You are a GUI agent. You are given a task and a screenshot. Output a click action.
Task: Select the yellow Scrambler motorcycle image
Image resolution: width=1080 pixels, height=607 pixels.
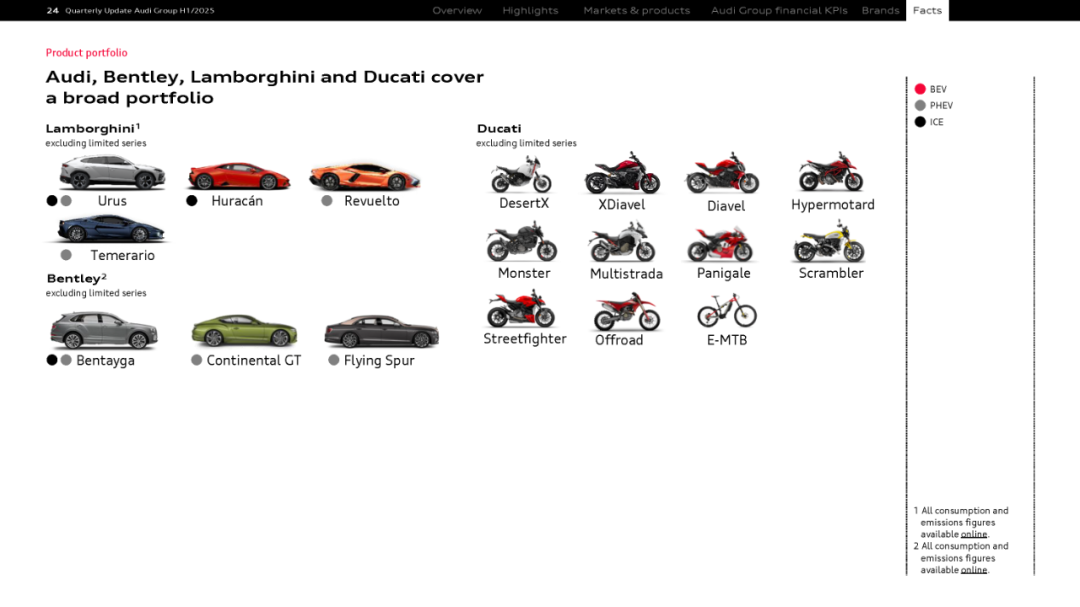pos(828,242)
